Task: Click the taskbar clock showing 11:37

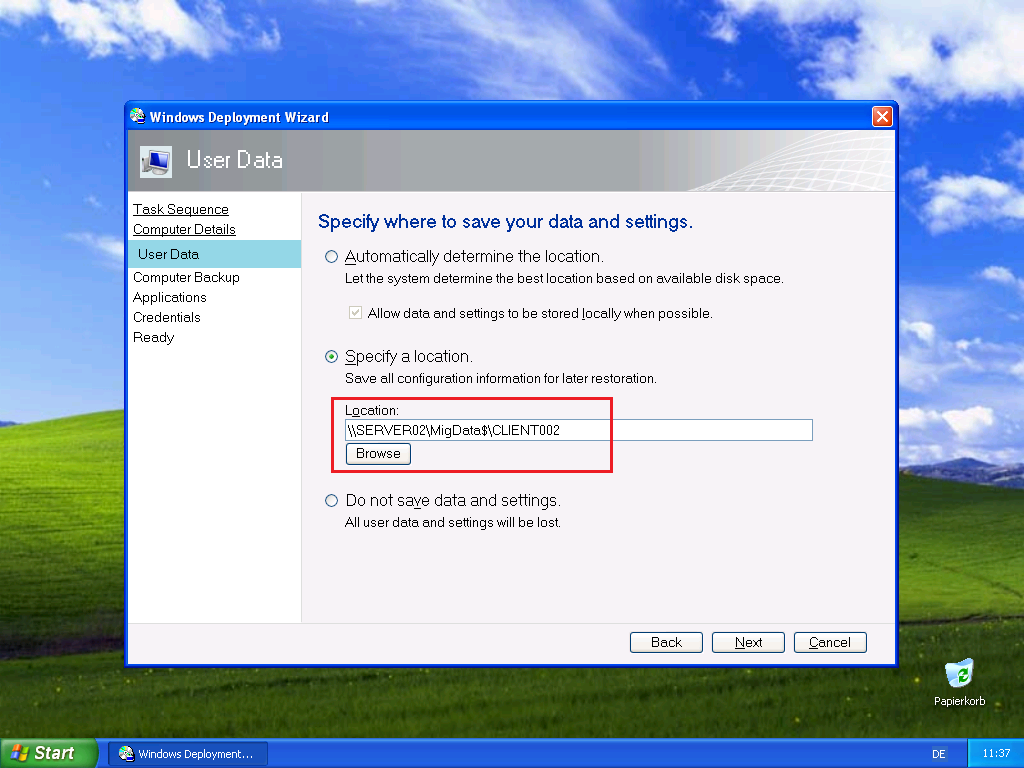Action: pos(996,754)
